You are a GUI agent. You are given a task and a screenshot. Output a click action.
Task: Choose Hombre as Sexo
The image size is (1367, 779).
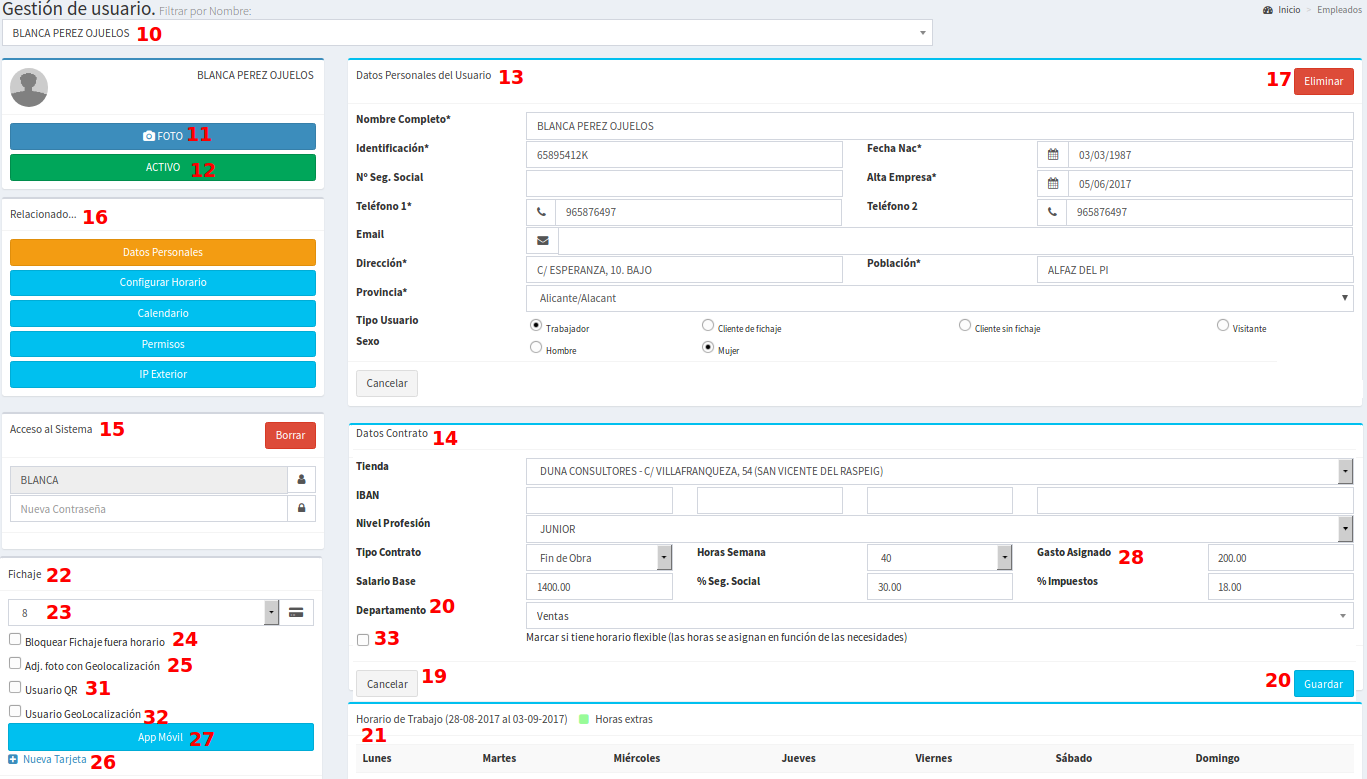pyautogui.click(x=536, y=347)
